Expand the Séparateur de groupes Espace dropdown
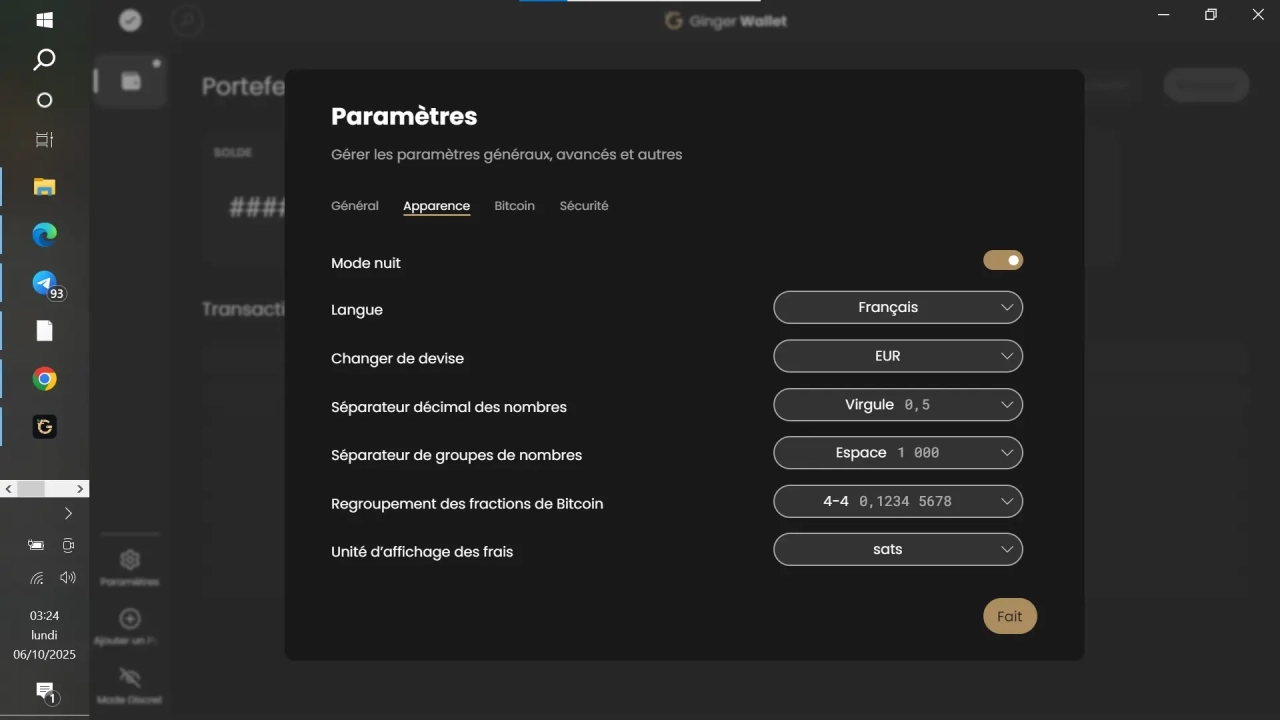 (898, 452)
